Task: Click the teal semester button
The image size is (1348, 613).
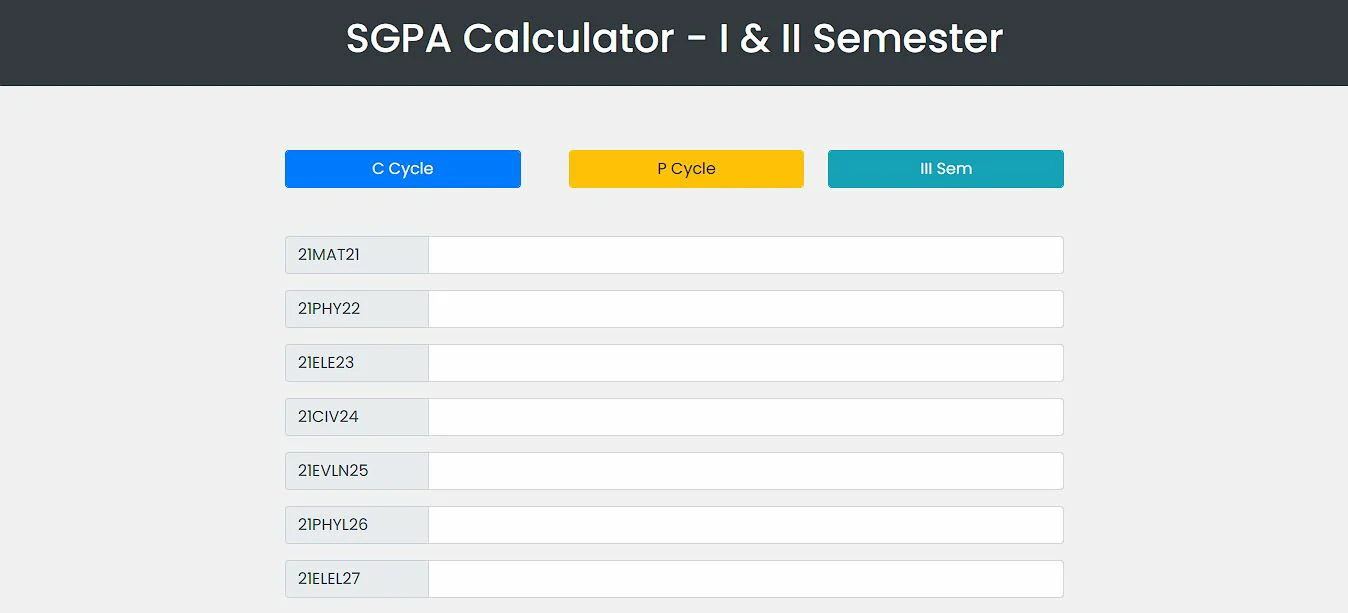Action: tap(945, 169)
